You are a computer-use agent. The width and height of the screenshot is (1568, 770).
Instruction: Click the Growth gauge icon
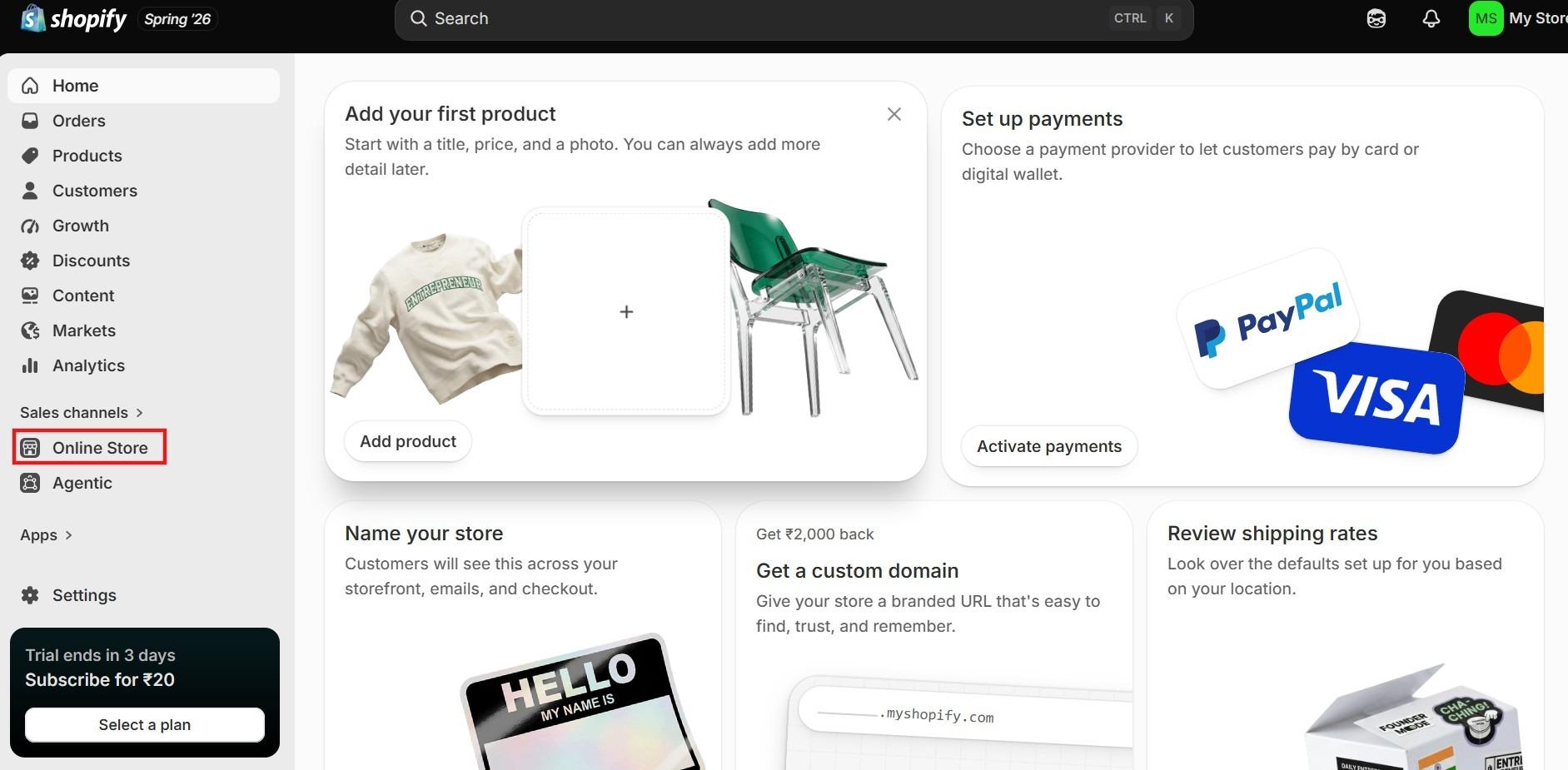point(30,226)
